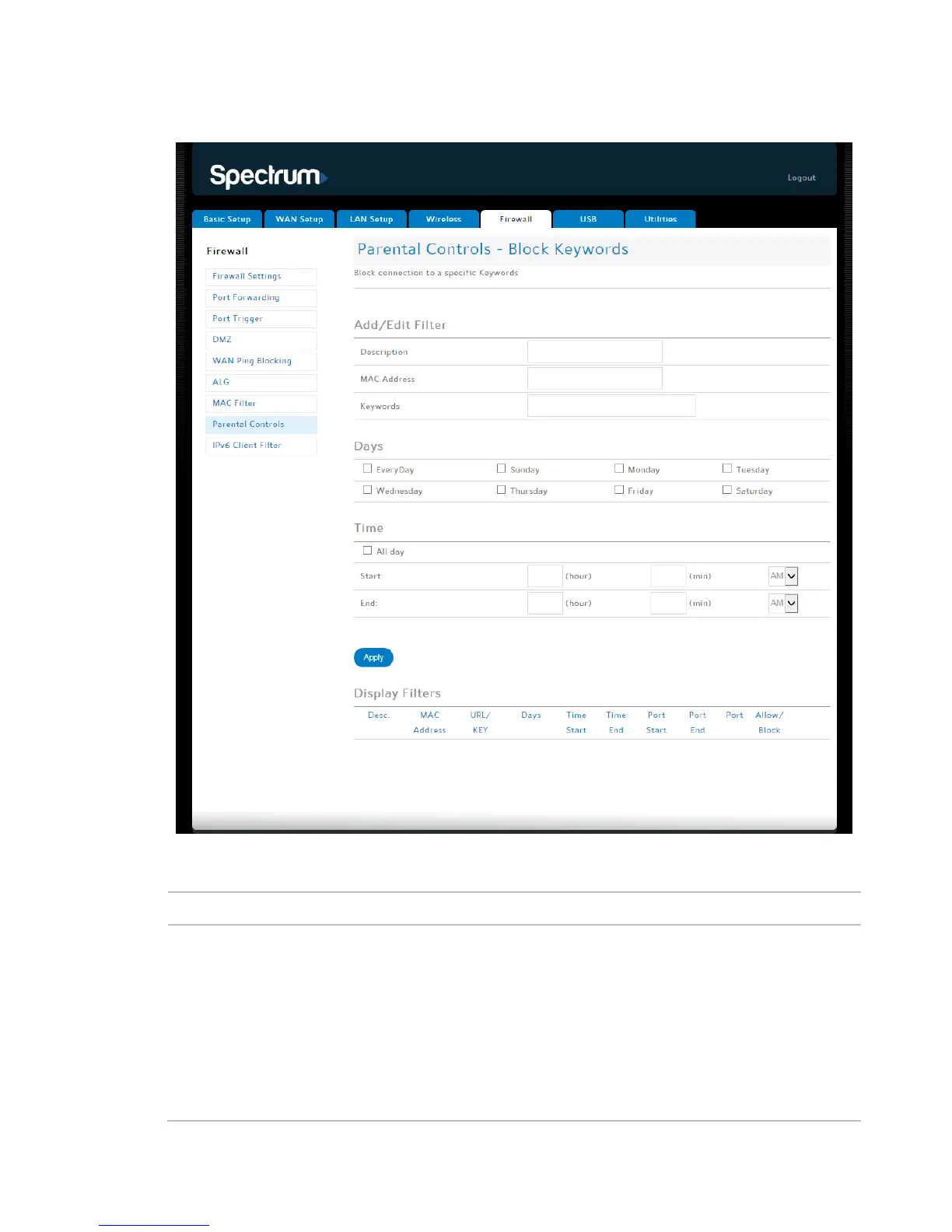Viewport: 952px width, 1232px height.
Task: Open the DMZ page
Action: (261, 340)
